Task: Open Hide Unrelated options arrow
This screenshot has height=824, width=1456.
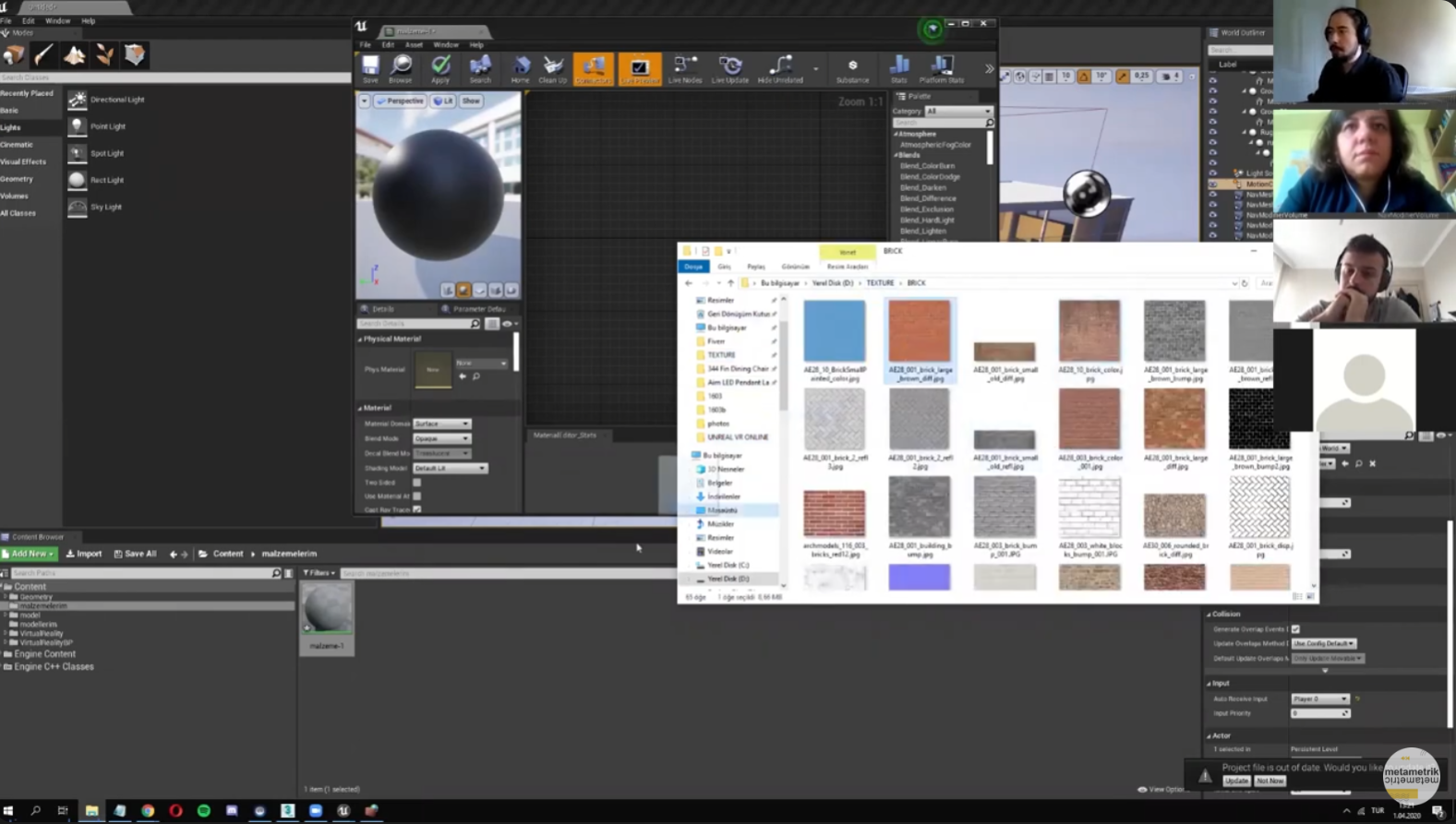Action: click(x=815, y=69)
